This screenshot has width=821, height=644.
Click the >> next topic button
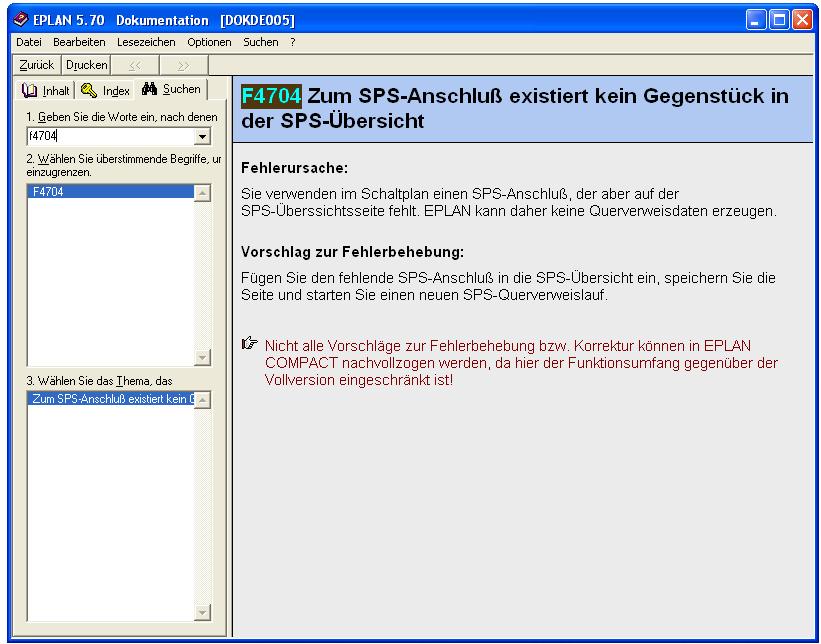183,65
